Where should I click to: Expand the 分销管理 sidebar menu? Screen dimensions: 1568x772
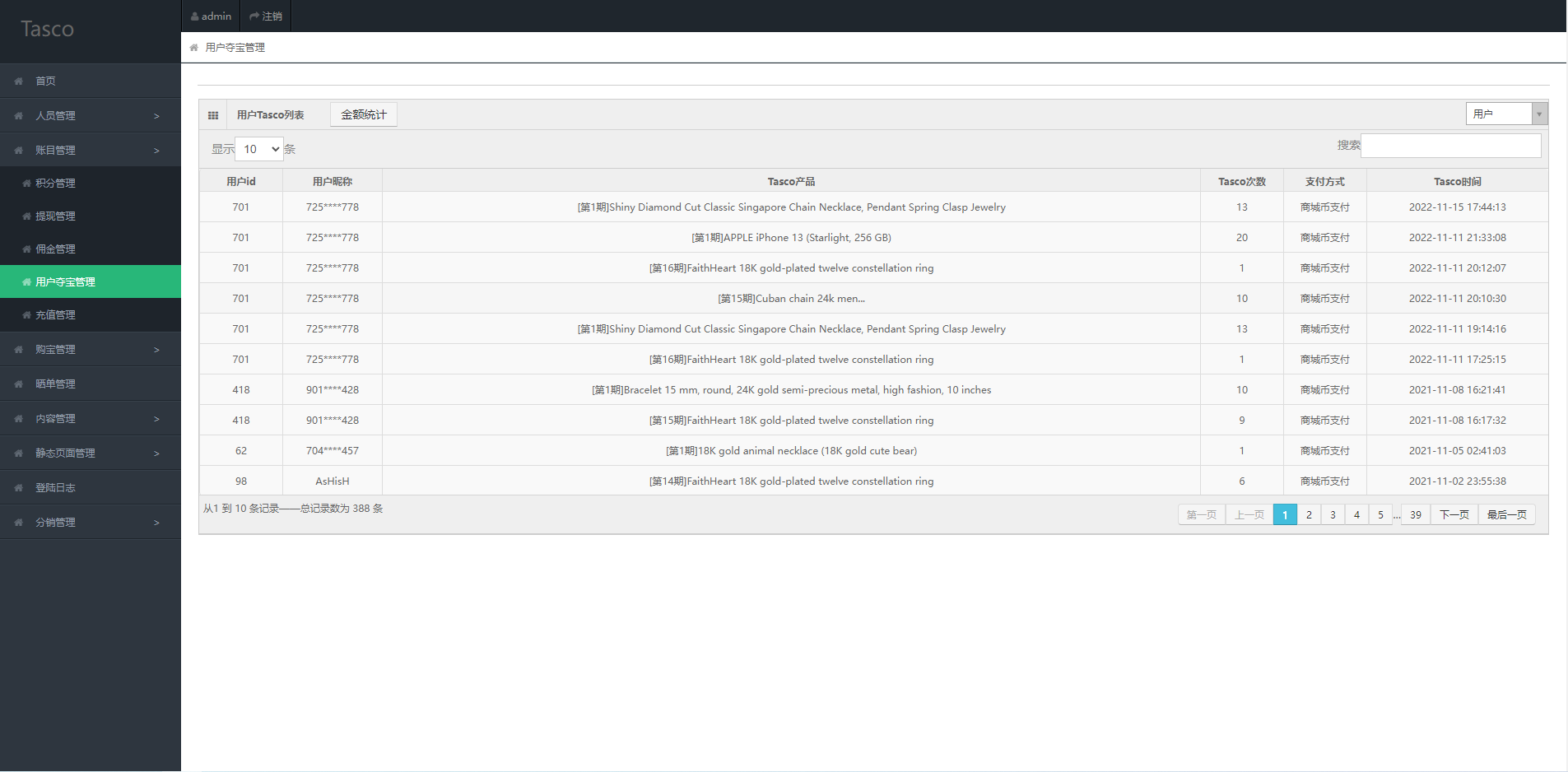91,523
